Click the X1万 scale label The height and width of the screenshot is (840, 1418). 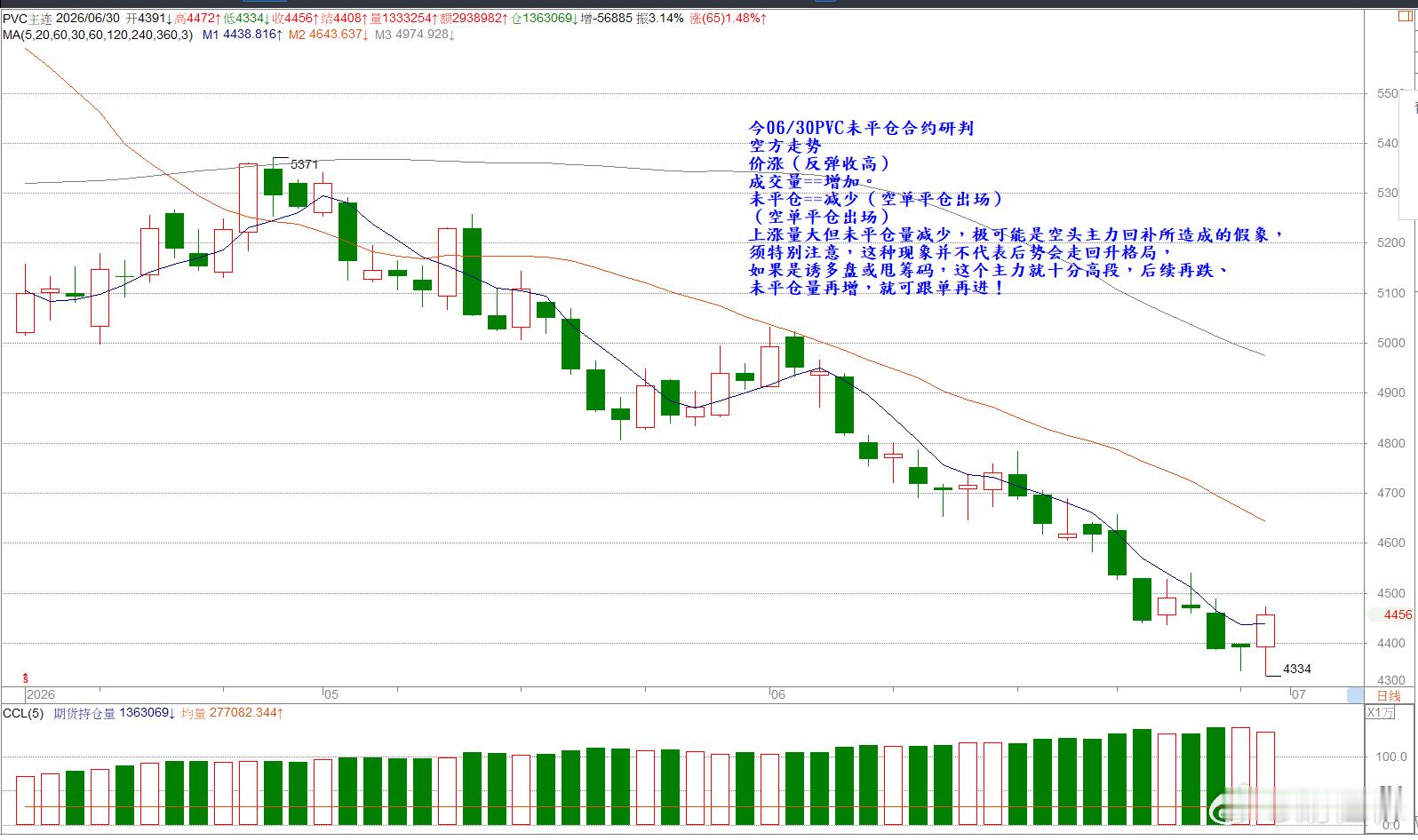pos(1380,712)
